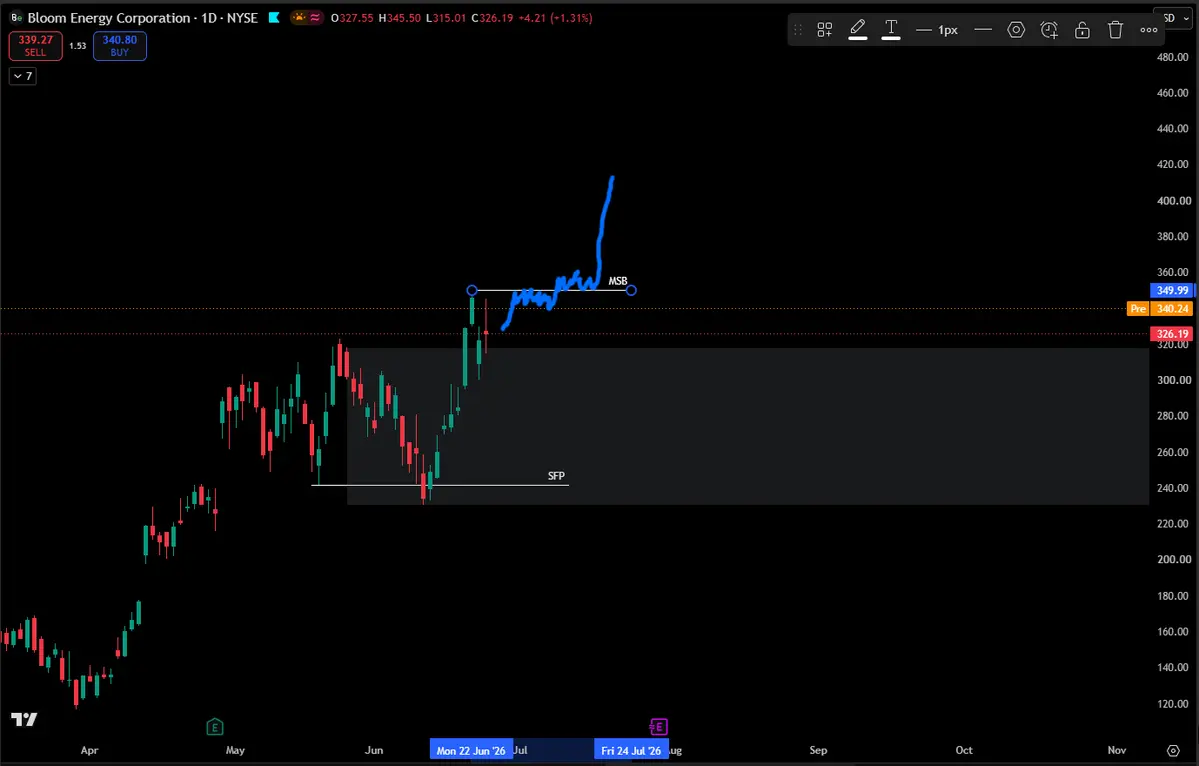Click the Pre 340.24 pre-market price label
This screenshot has height=766, width=1199.
(1161, 309)
